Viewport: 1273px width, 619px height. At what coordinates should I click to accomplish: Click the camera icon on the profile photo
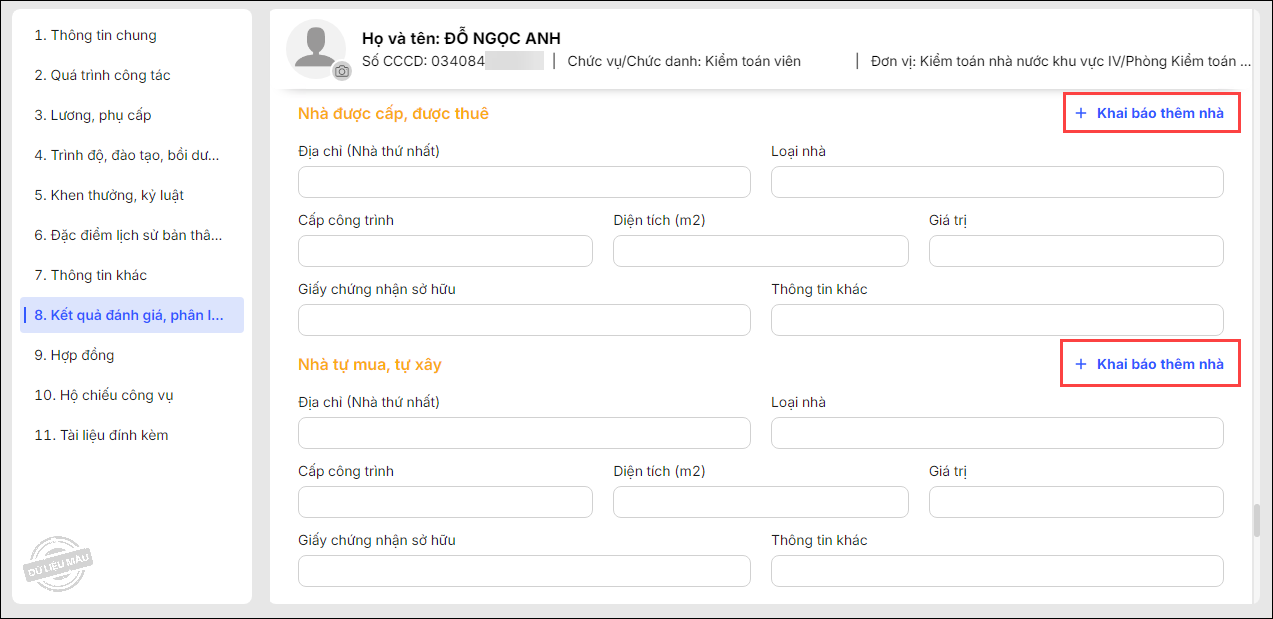[x=342, y=71]
